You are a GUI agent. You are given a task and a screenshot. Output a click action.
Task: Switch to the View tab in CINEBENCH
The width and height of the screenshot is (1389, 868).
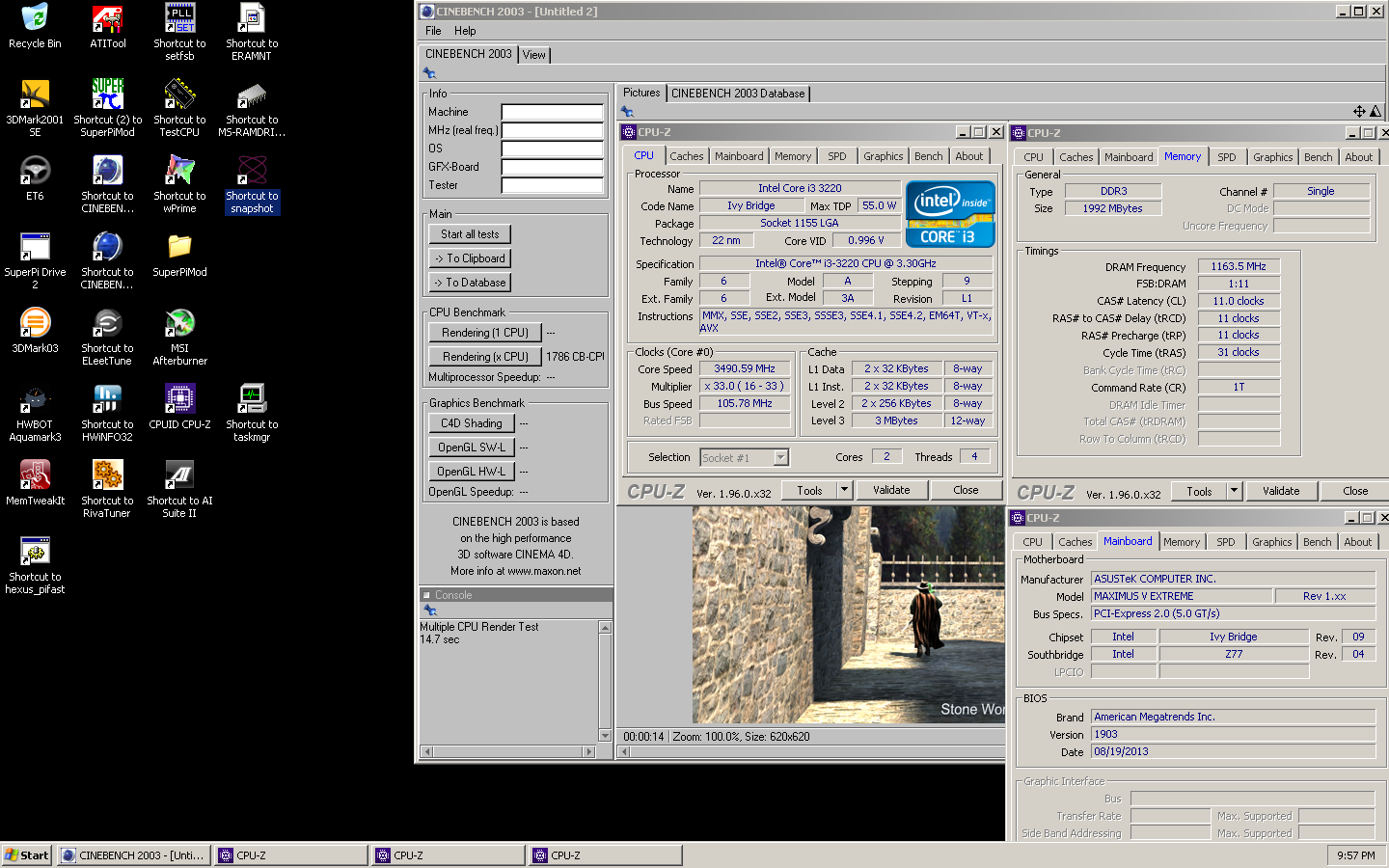[534, 55]
